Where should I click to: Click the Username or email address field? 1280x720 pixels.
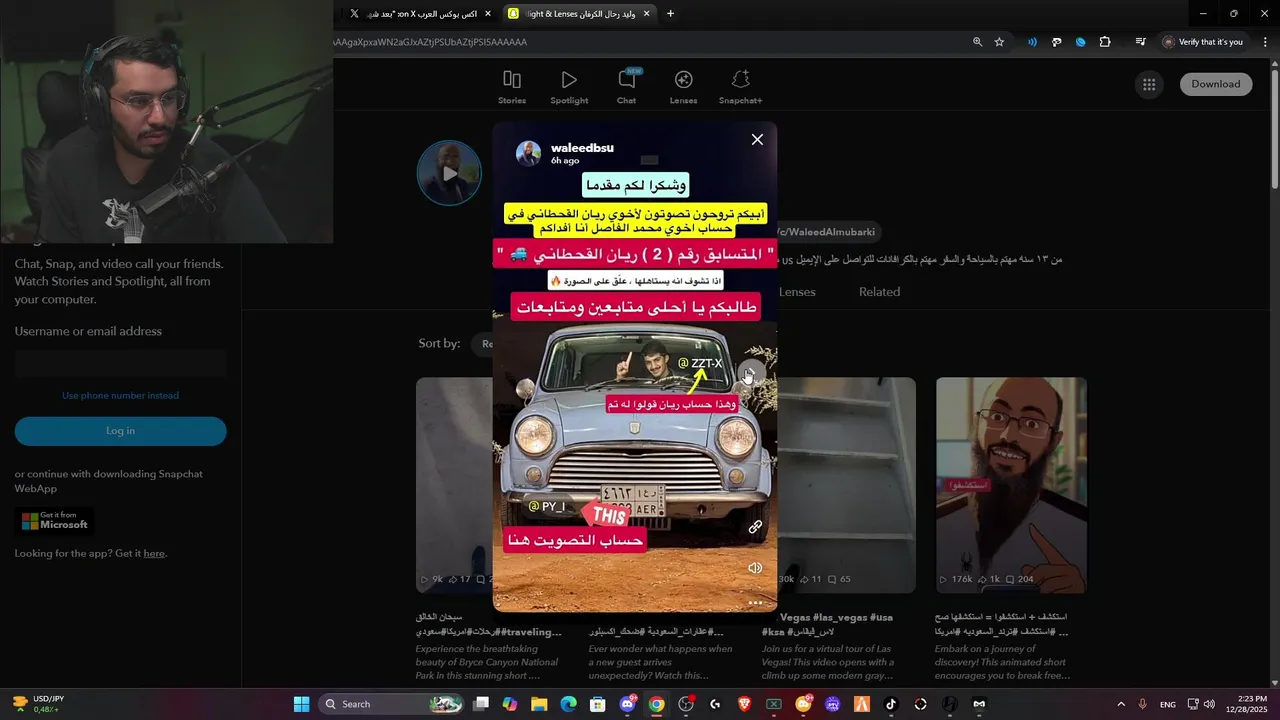coord(120,363)
